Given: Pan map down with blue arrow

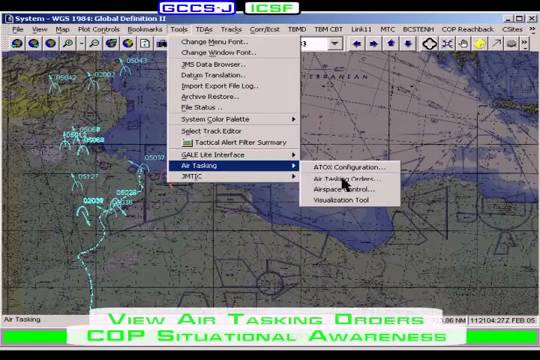Looking at the screenshot, I should click(408, 44).
